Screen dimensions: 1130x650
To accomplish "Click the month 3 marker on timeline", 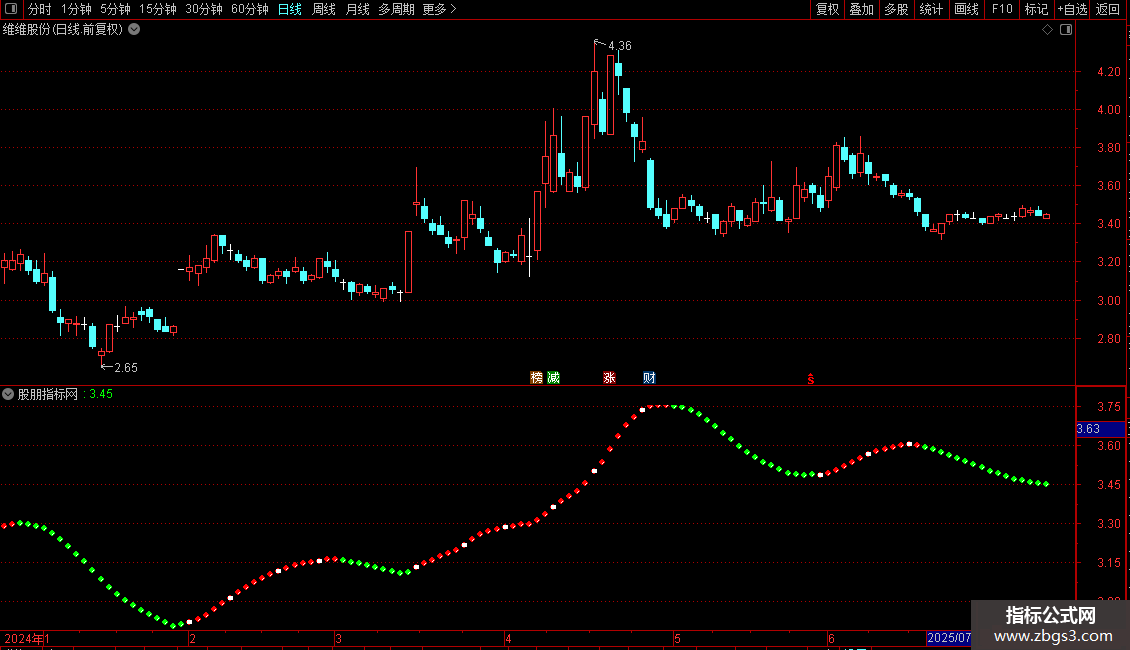I will [338, 638].
